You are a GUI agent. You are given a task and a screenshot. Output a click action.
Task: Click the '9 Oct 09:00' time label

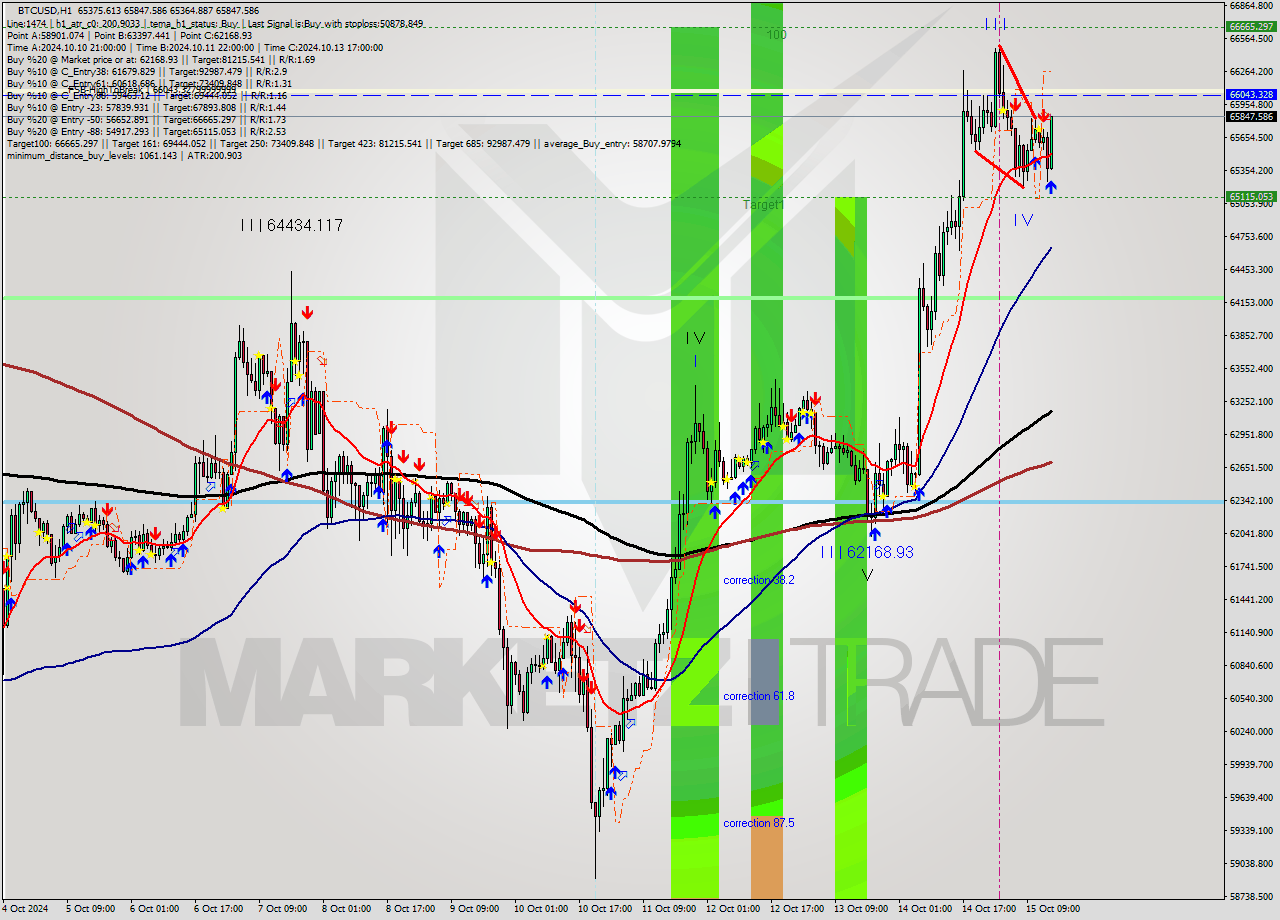point(473,909)
